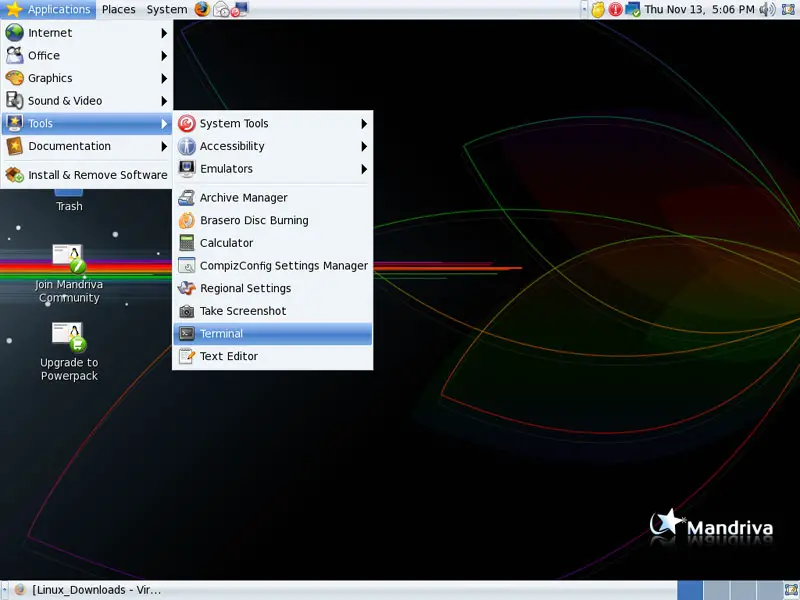The height and width of the screenshot is (600, 800).
Task: Open Install & Remove Software
Action: pyautogui.click(x=87, y=175)
